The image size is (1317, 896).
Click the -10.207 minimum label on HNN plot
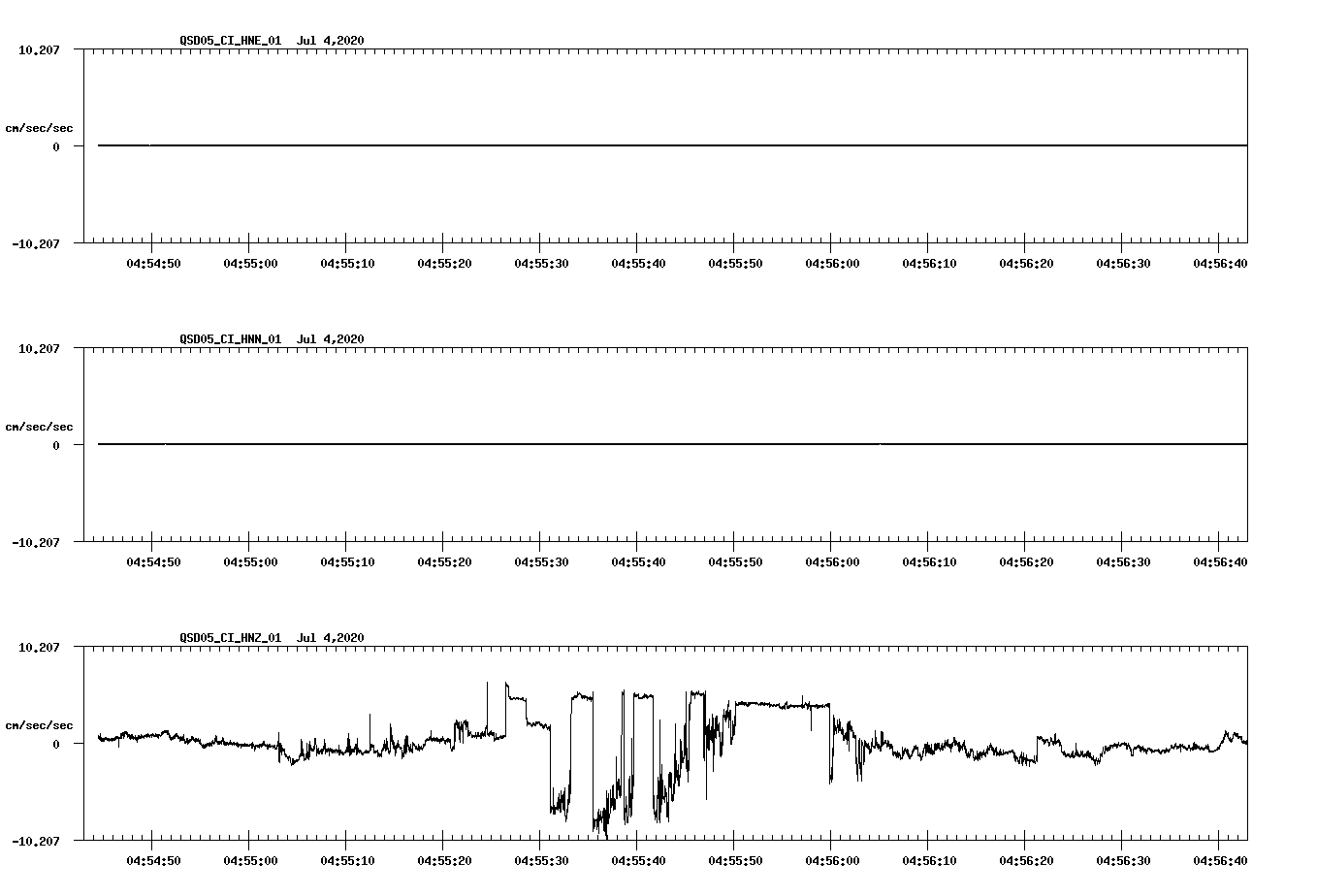tap(36, 542)
